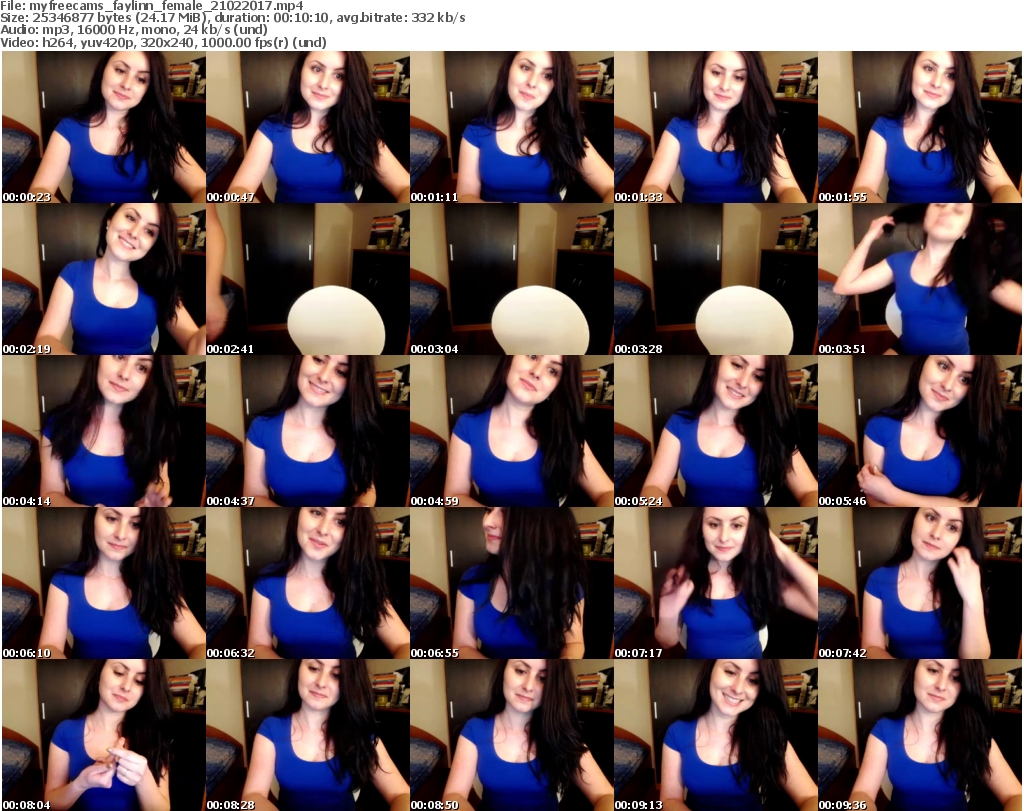
Task: Select the thumbnail frame at 00:07:42
Action: click(920, 583)
